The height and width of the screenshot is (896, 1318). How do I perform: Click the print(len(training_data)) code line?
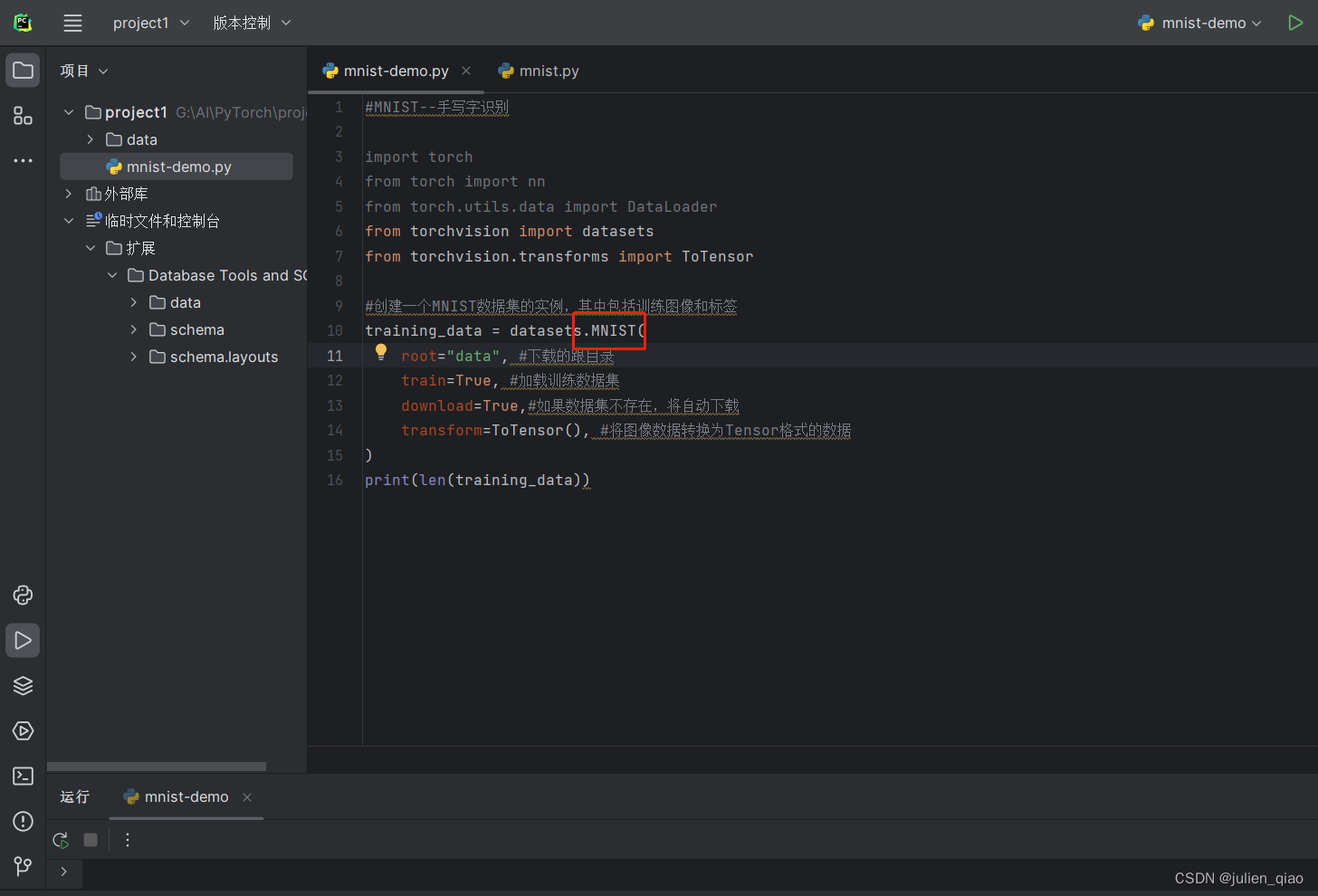[x=477, y=480]
